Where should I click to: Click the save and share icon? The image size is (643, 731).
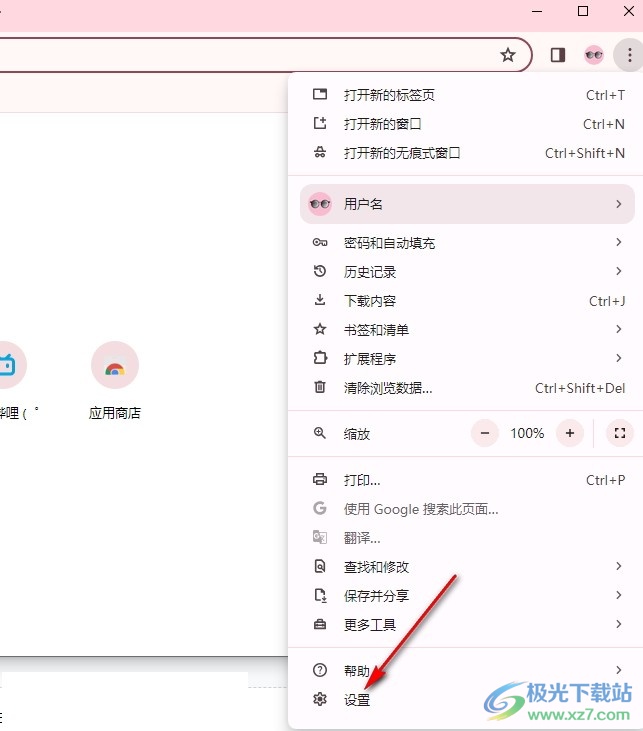pos(320,595)
